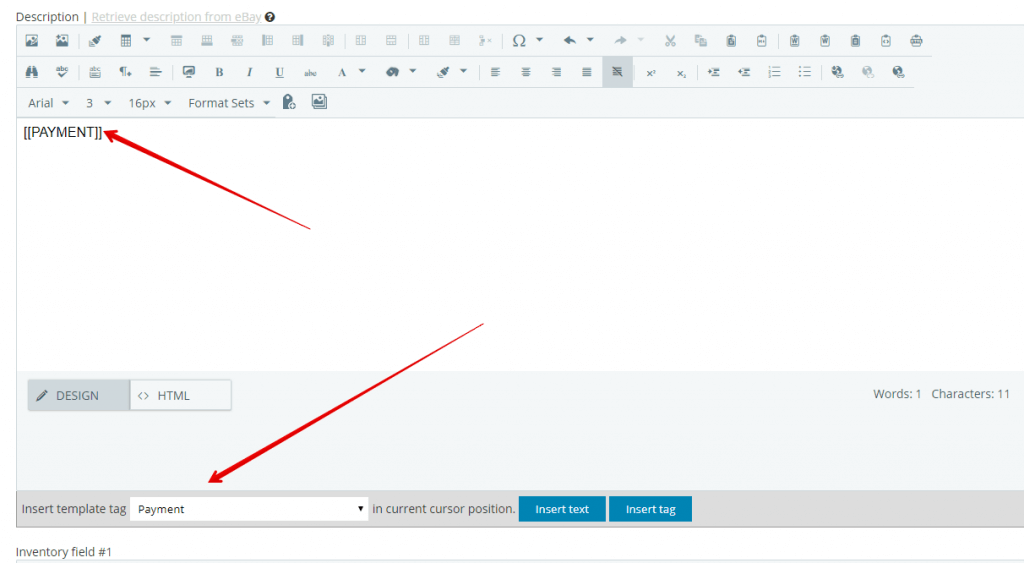Screen dimensions: 1024x563
Task: Click the Paste clipboard icon
Action: tap(731, 40)
